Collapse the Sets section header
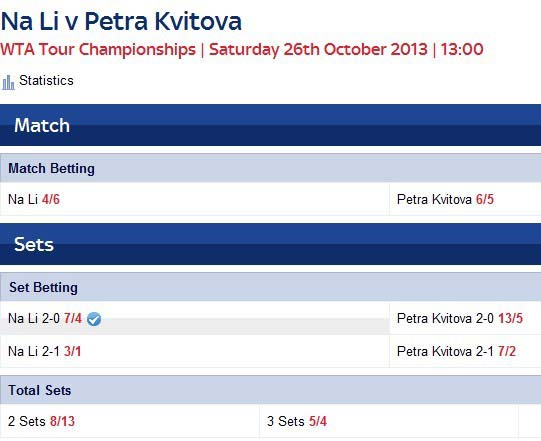Screen dimensions: 541x441 coord(270,244)
